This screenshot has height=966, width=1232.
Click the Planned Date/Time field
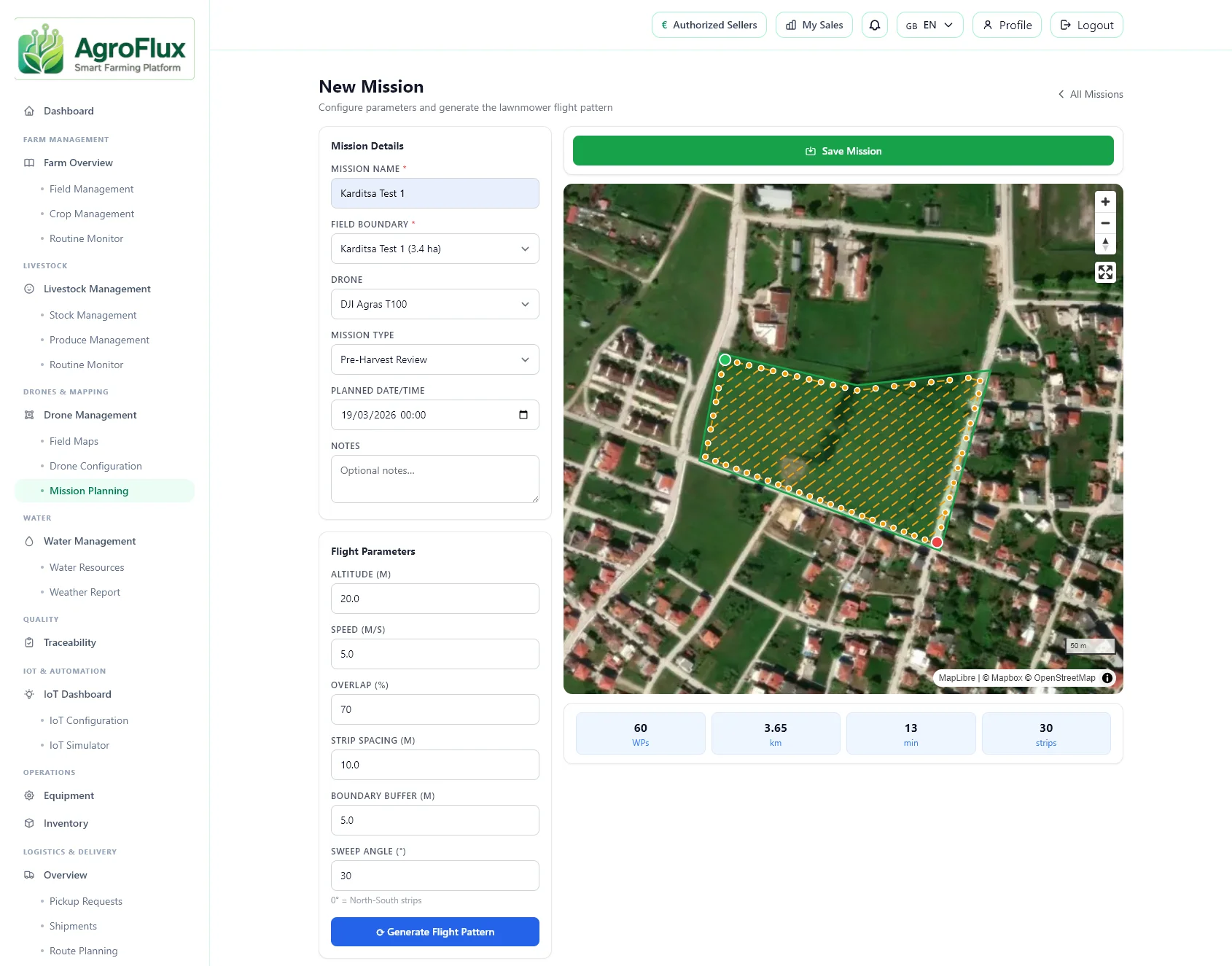point(435,415)
